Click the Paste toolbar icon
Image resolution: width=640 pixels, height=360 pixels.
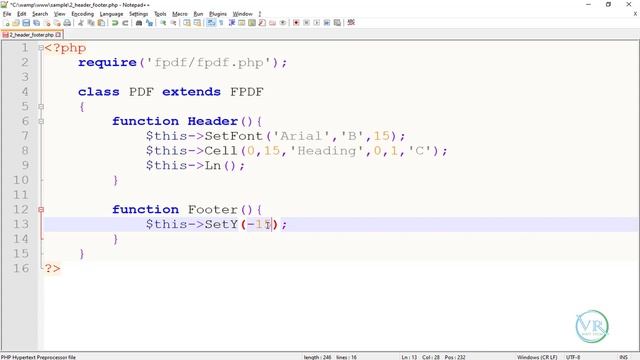(x=101, y=23)
